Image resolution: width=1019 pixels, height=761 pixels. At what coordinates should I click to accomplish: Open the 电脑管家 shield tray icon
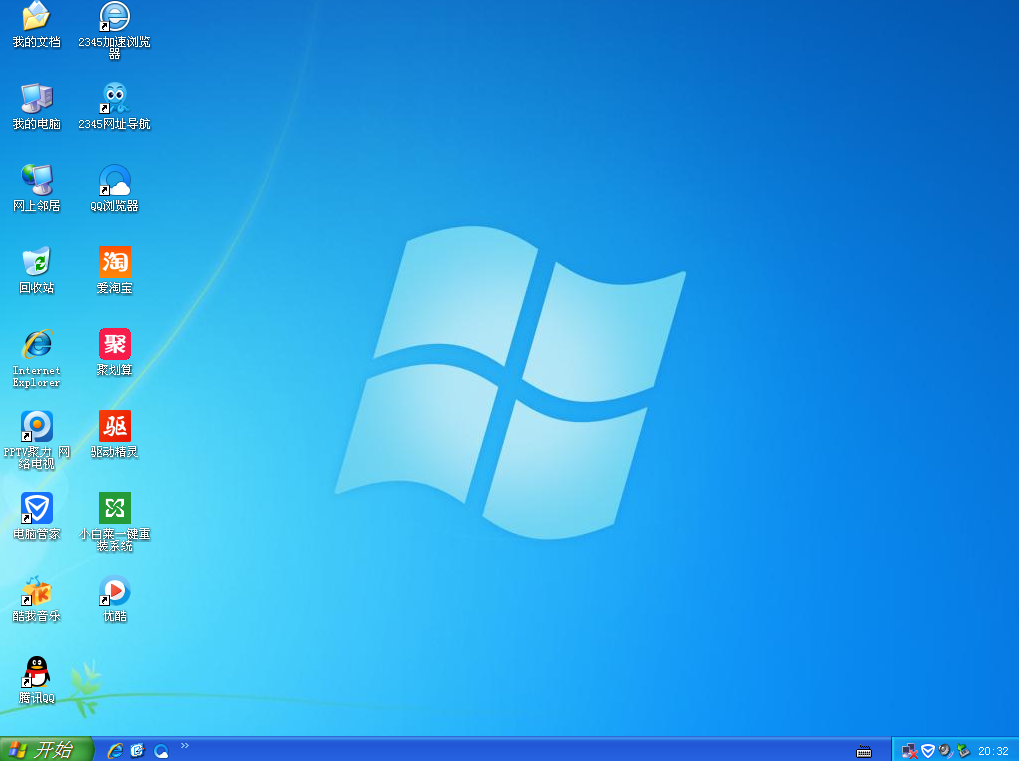point(928,751)
